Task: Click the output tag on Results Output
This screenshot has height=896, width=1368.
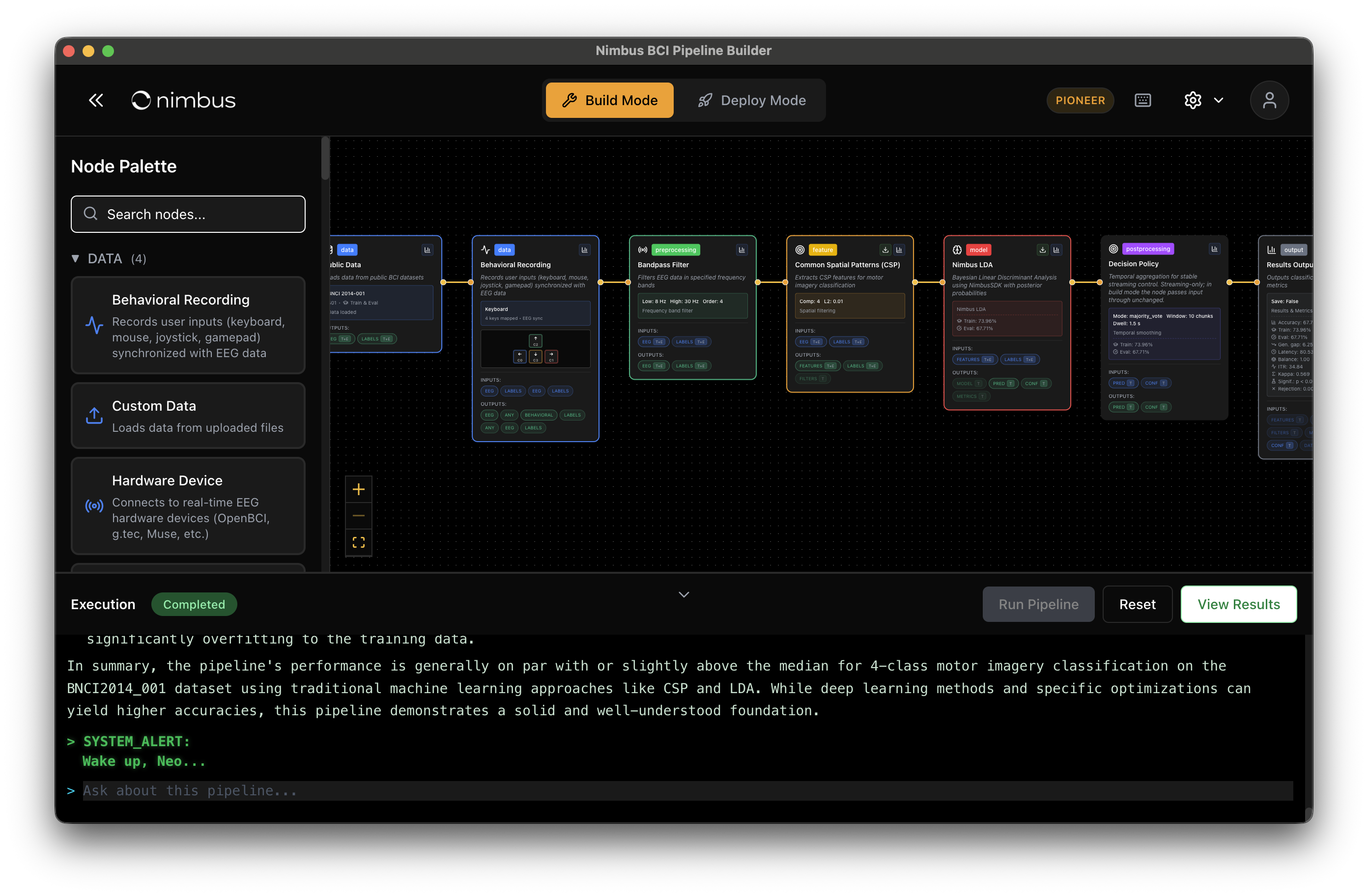Action: coord(1293,250)
